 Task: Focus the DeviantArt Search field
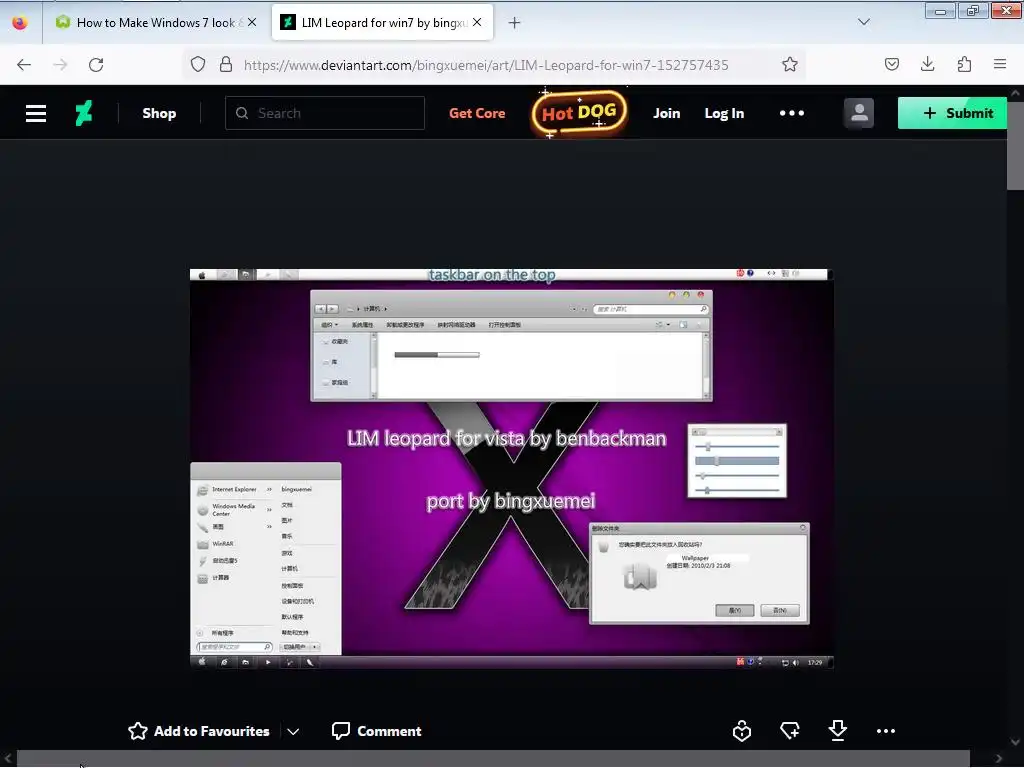(x=325, y=113)
